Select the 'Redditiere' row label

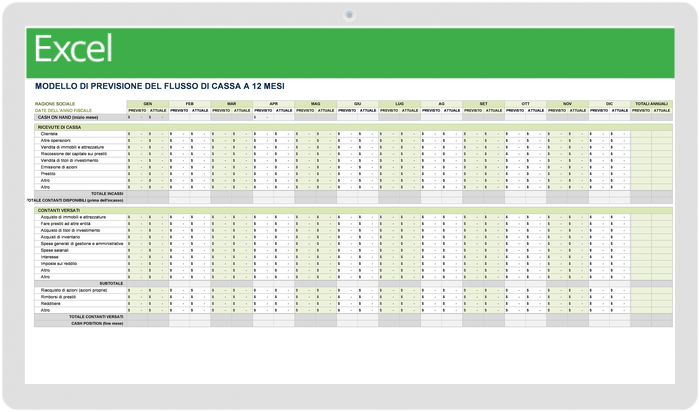[x=50, y=304]
